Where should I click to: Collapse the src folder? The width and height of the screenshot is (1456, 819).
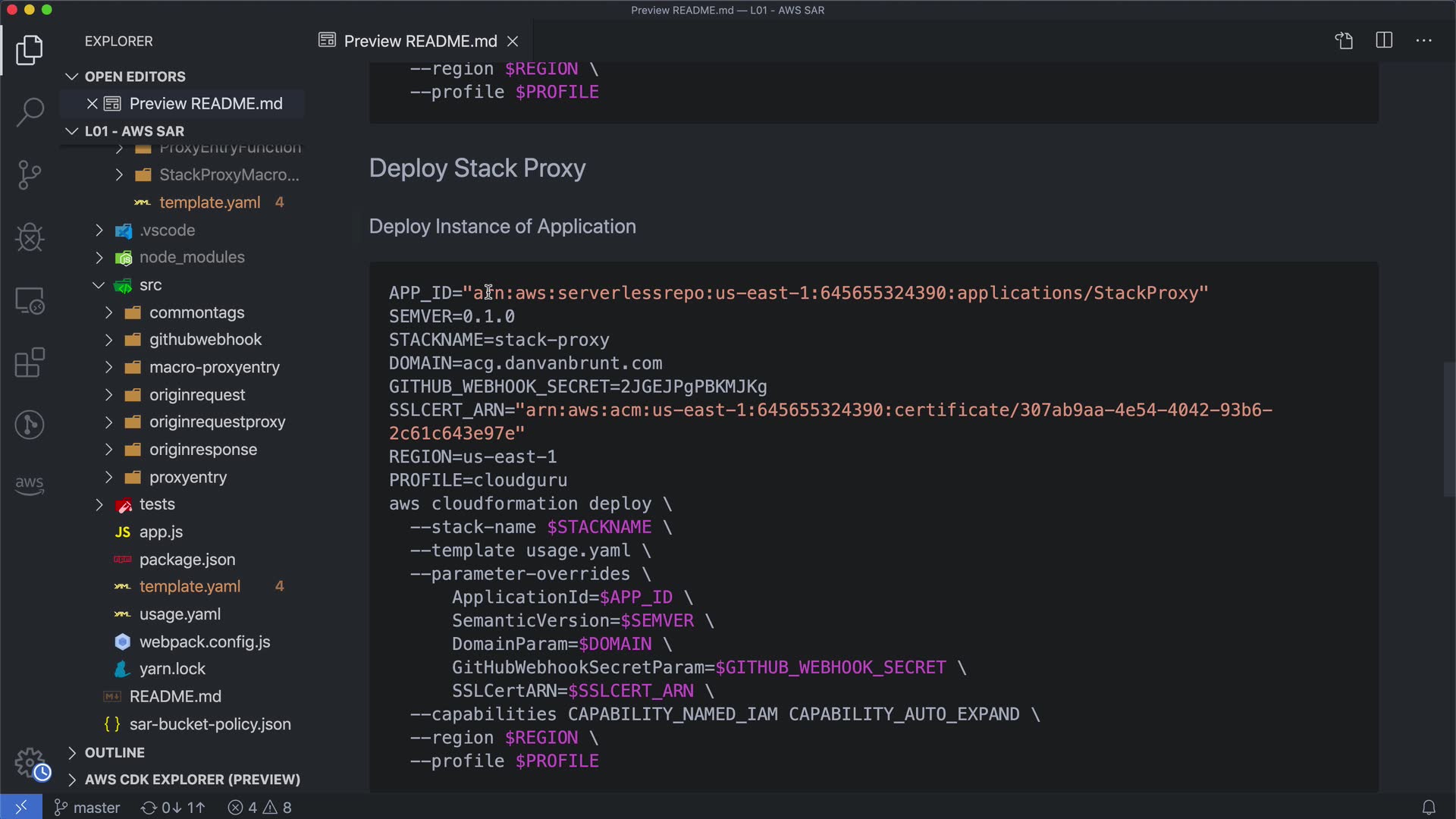(x=150, y=285)
